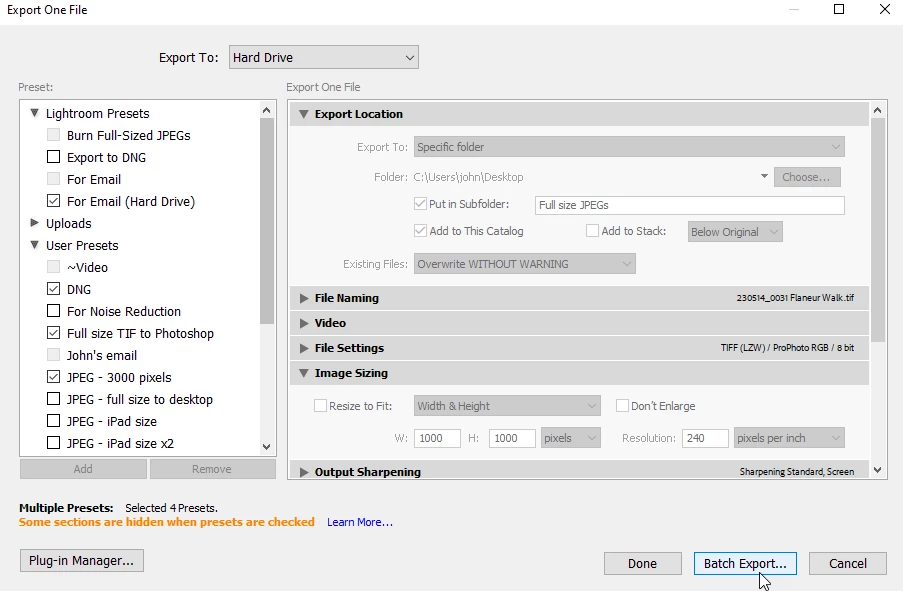Toggle the For Email preset checkbox

coord(54,179)
